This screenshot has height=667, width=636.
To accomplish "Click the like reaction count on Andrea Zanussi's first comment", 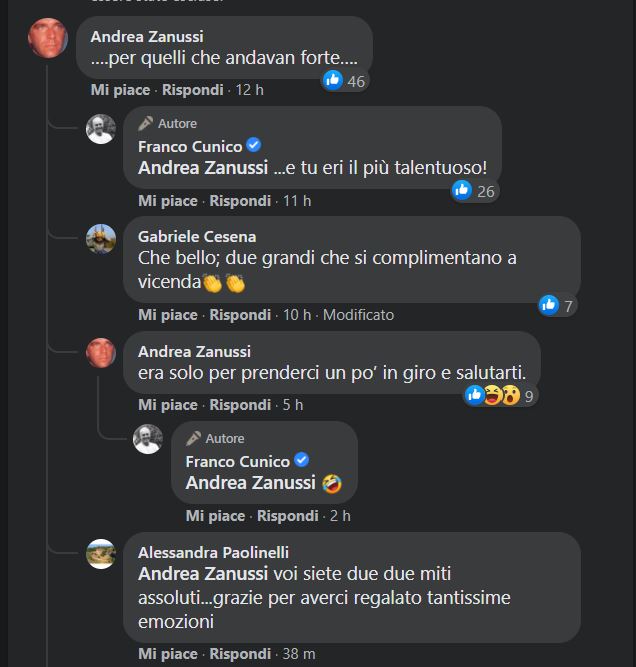I will pos(345,81).
